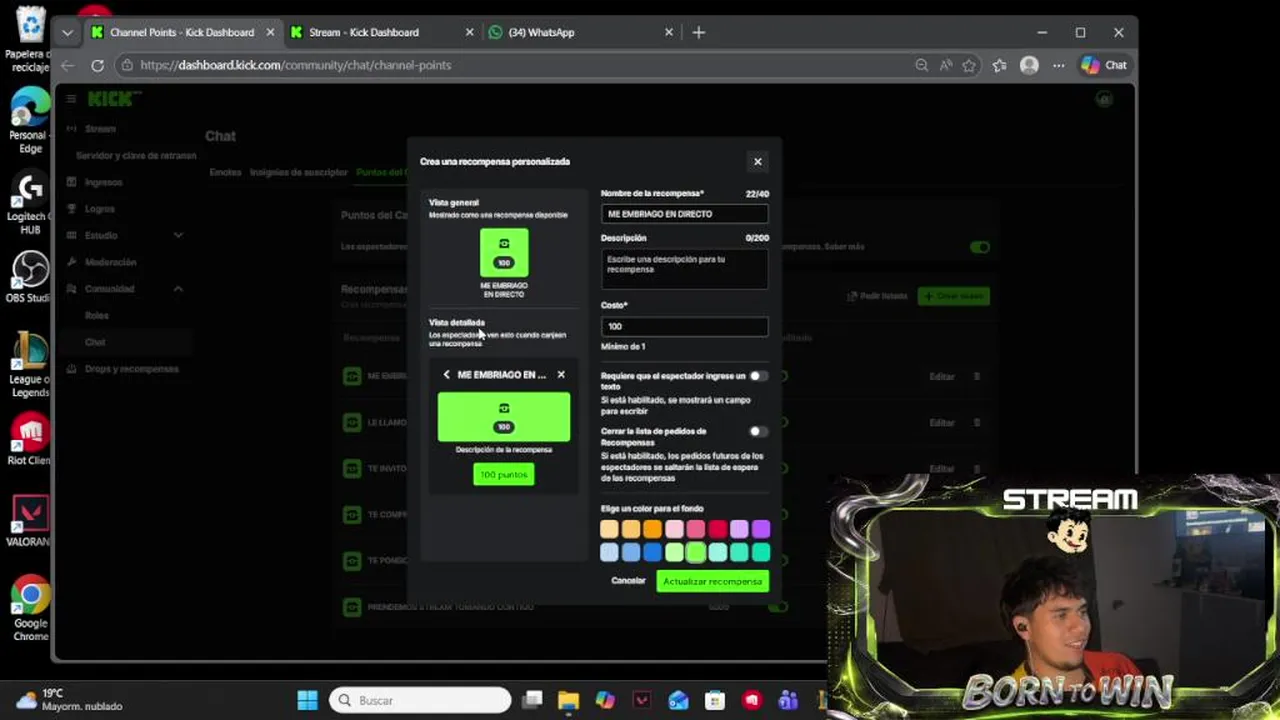The image size is (1280, 720).
Task: Click the browser address bar URL
Action: 295,65
